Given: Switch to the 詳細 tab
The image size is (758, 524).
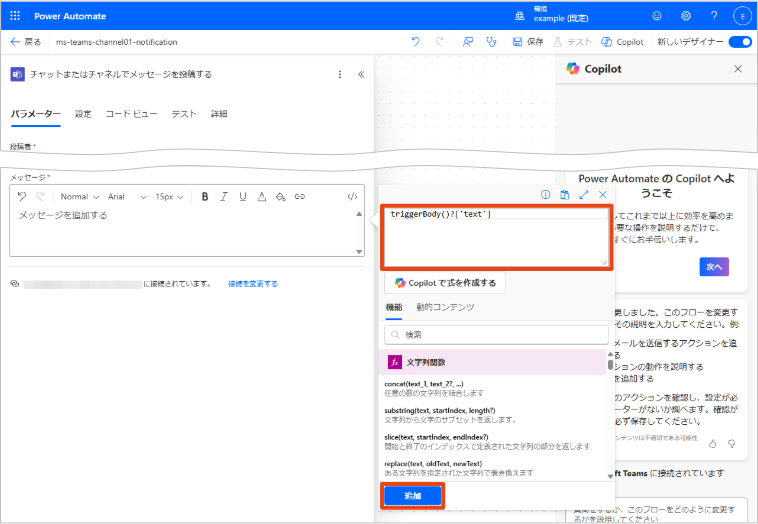Looking at the screenshot, I should [219, 114].
